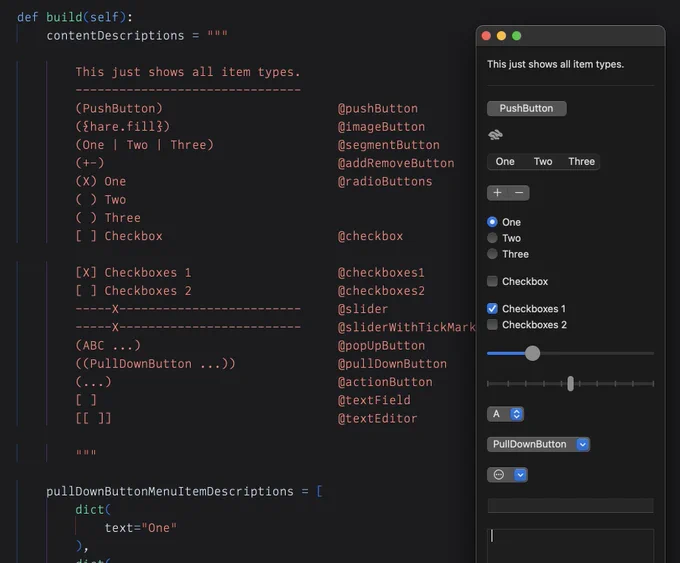
Task: Open the ellipsis action button
Action: coord(507,475)
